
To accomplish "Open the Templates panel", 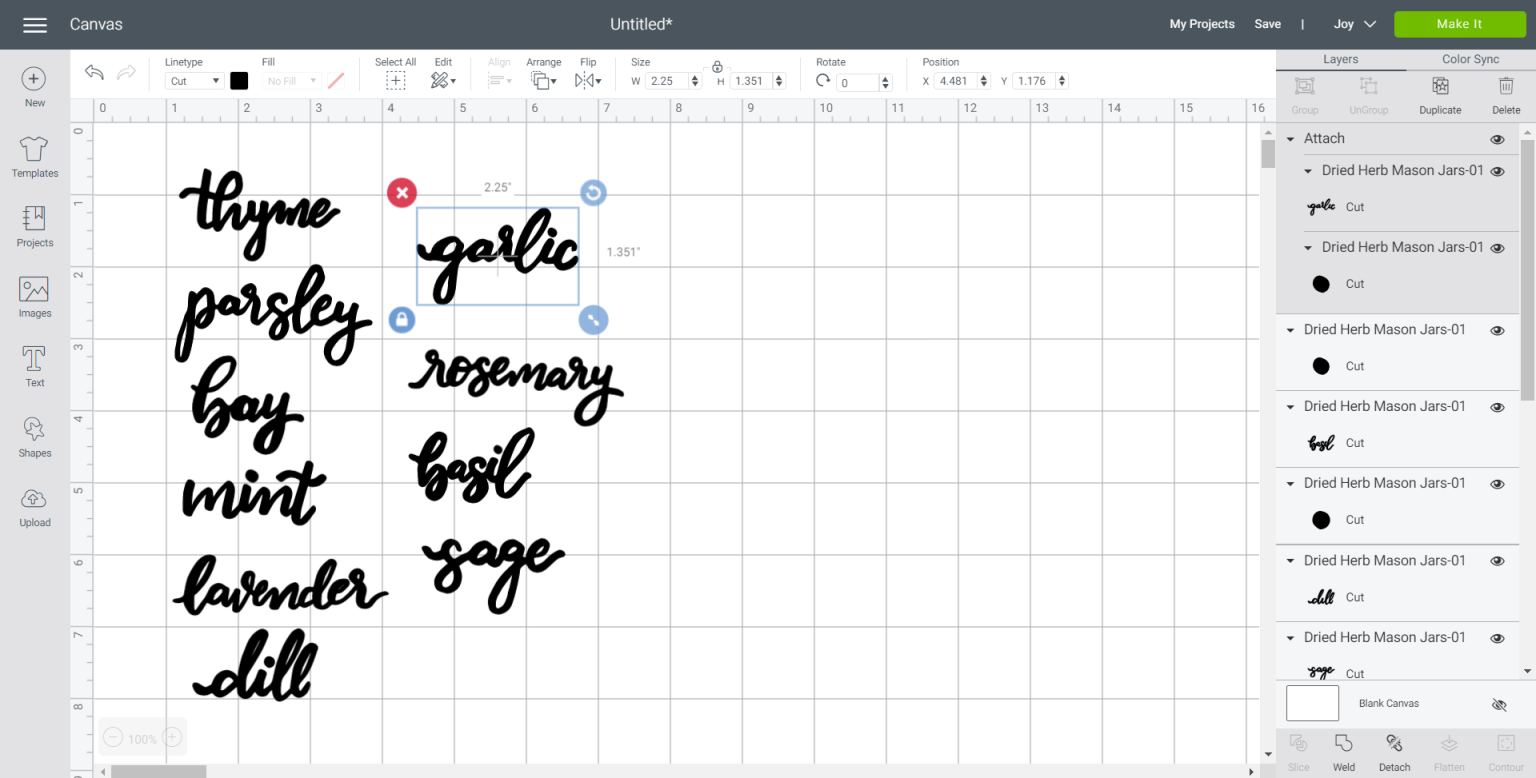I will (34, 157).
